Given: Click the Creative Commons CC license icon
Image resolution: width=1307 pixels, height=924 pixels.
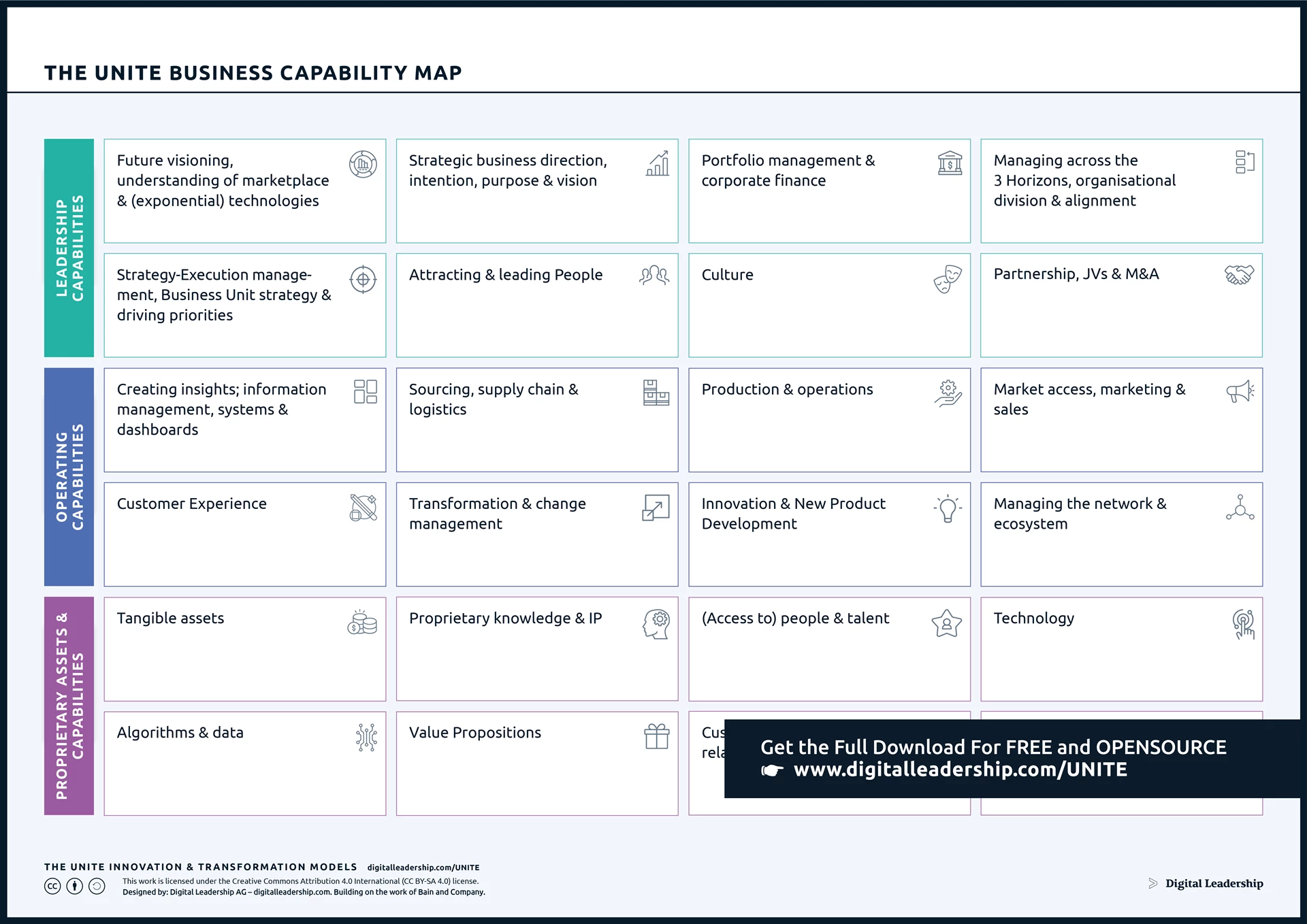Looking at the screenshot, I should (x=52, y=886).
